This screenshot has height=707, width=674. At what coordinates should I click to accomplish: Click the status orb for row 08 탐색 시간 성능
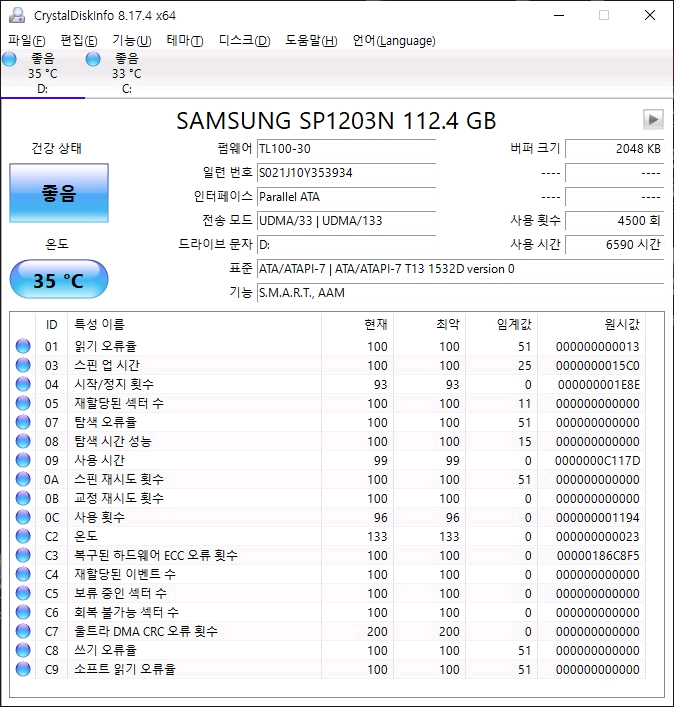point(23,441)
